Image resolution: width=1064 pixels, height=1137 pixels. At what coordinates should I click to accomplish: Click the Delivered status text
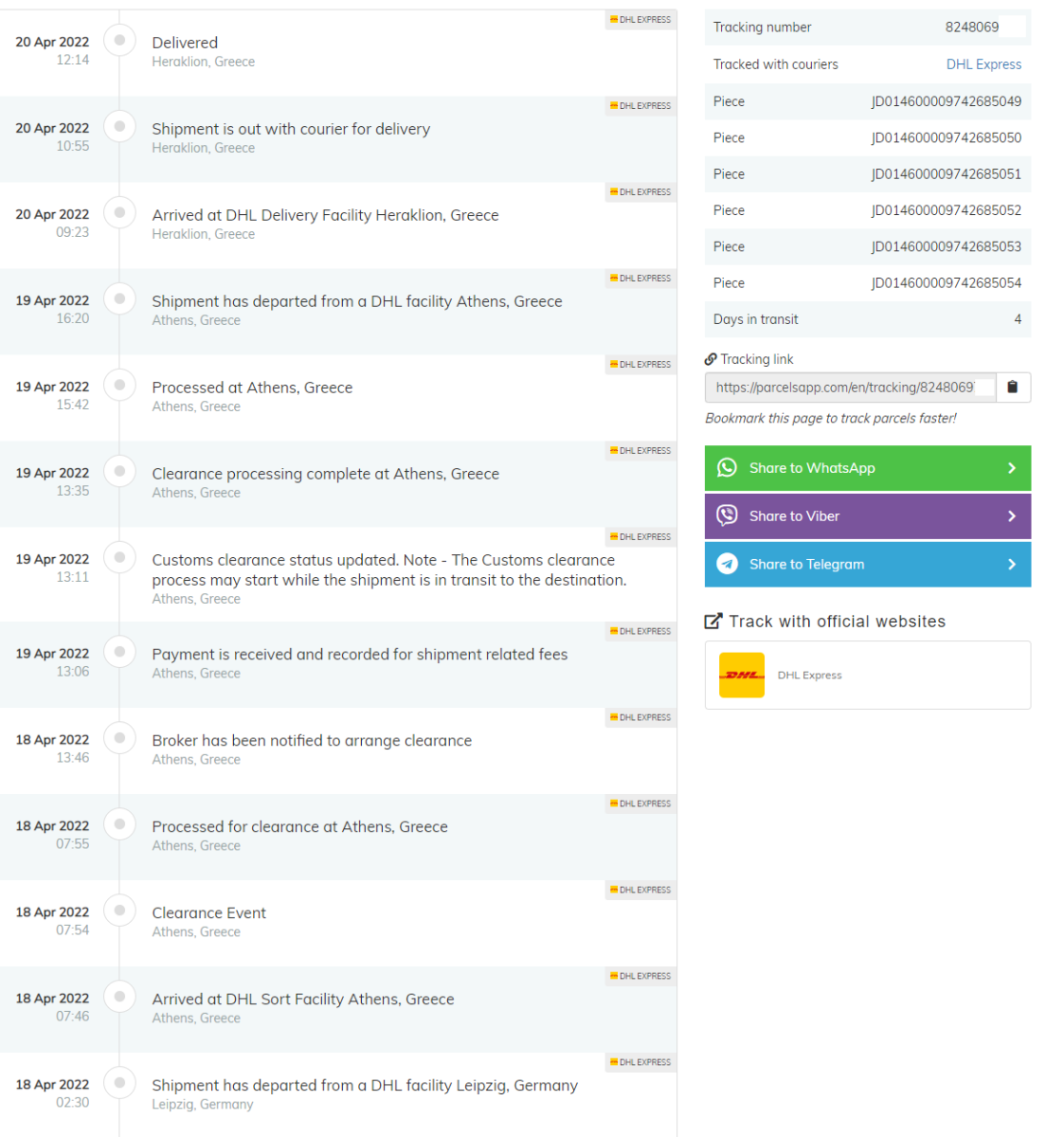(185, 43)
